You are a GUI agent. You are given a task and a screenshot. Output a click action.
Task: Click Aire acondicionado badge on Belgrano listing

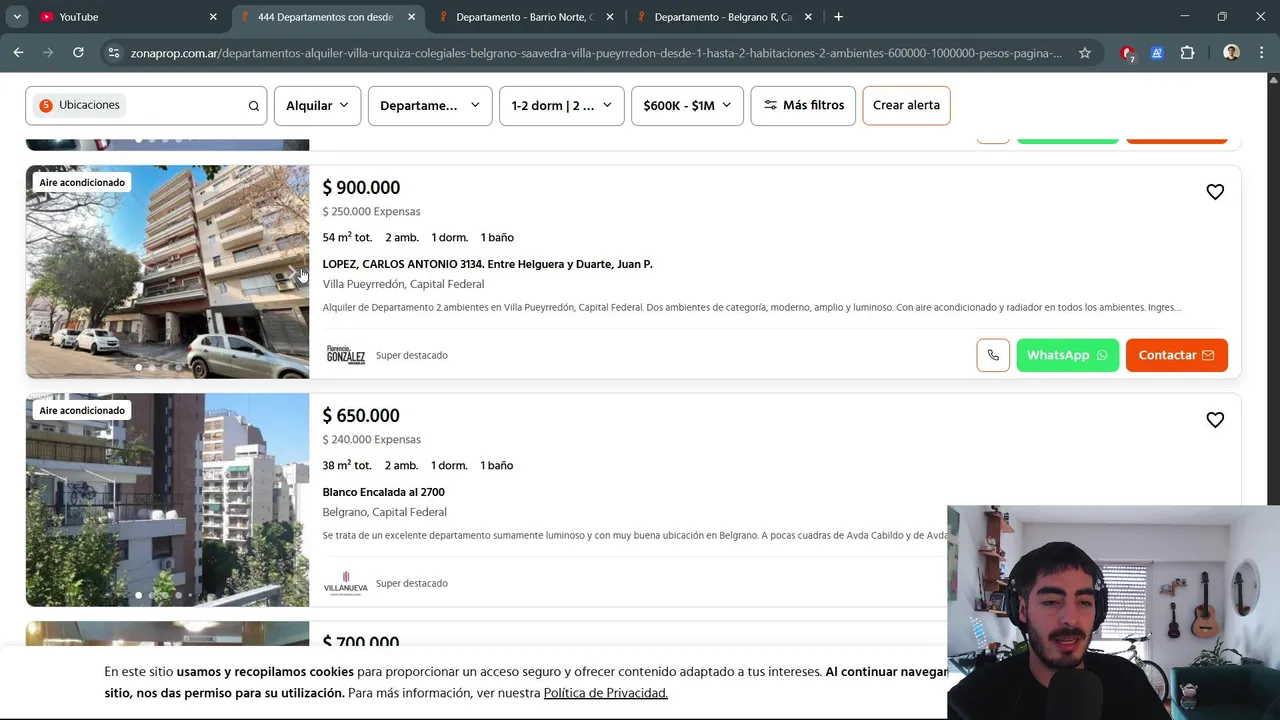pos(82,410)
